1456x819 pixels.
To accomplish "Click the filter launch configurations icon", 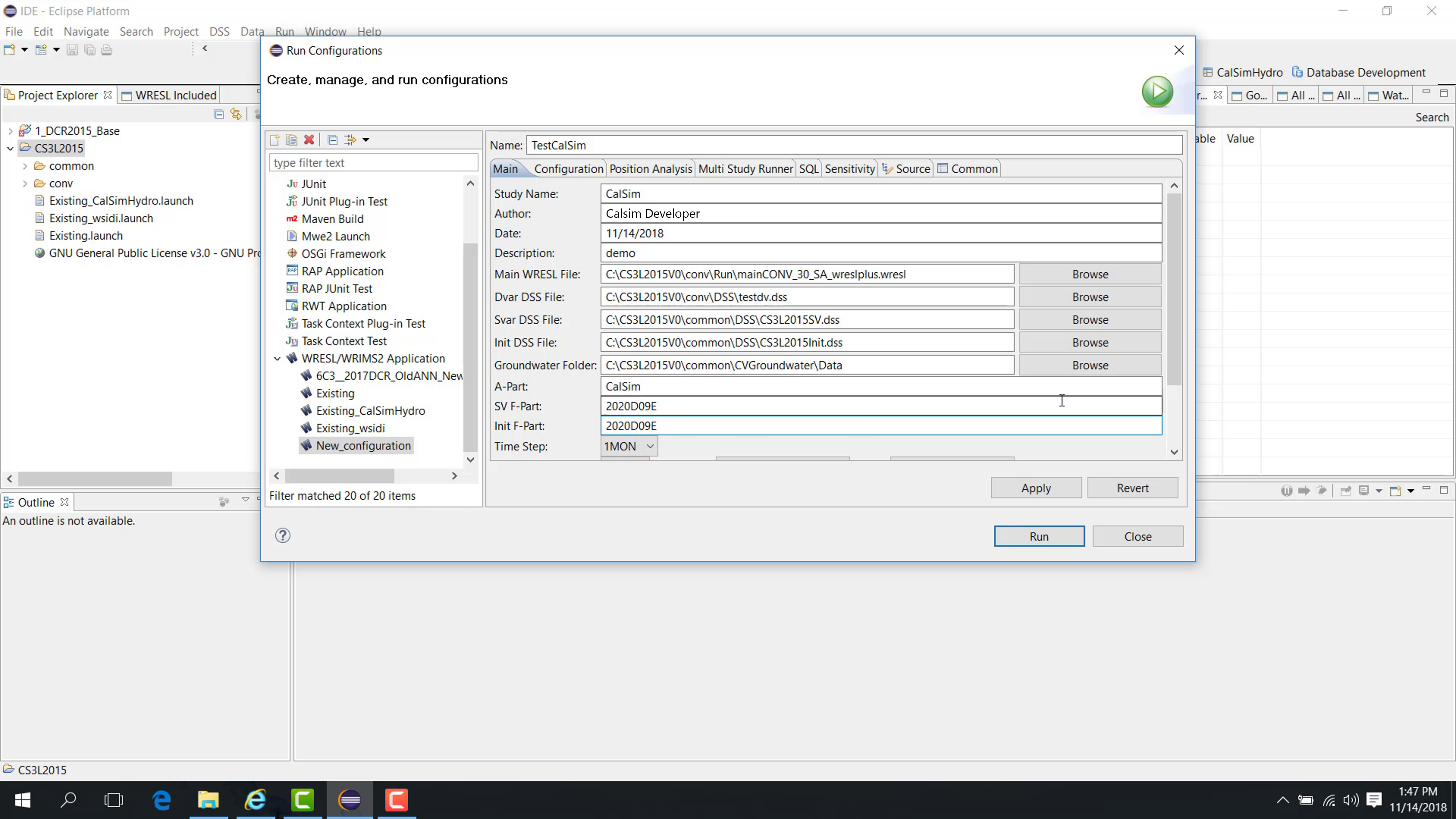I will tap(350, 140).
